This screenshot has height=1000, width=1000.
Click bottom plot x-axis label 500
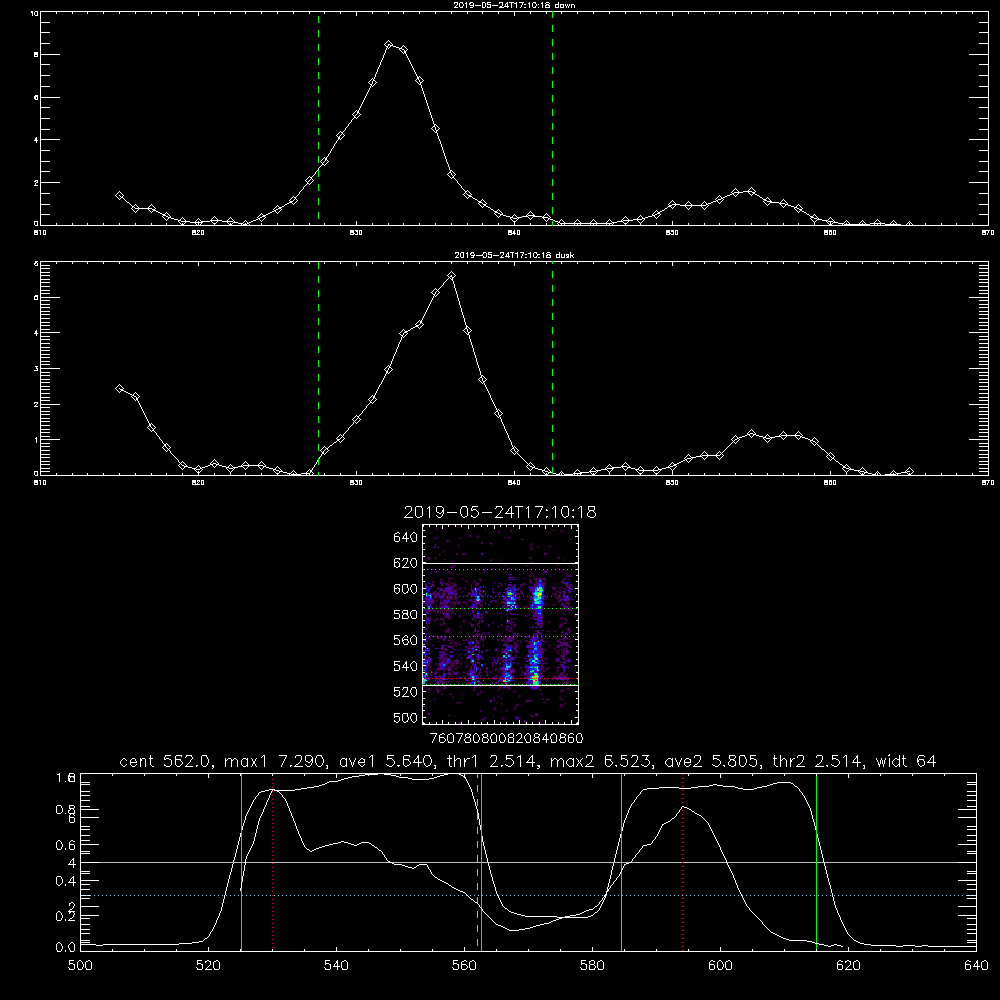[80, 966]
